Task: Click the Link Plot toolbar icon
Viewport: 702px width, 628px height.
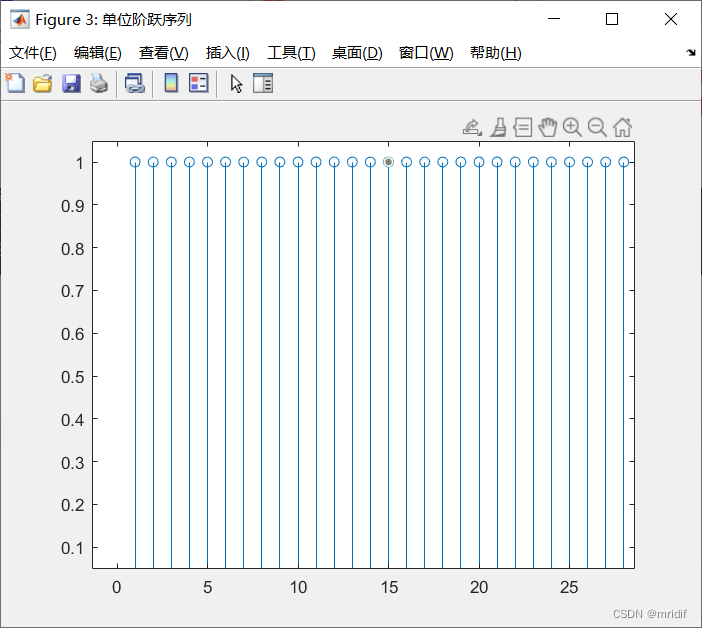Action: coord(135,83)
